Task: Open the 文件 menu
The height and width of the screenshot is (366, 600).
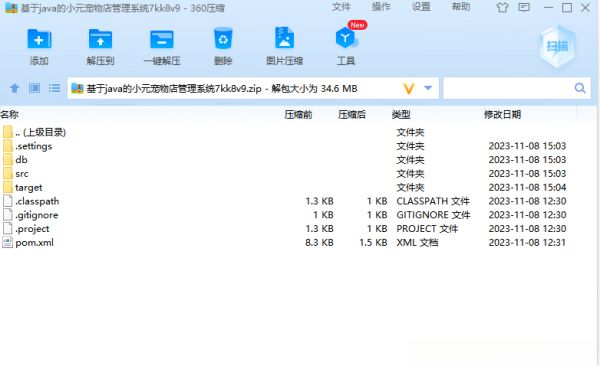Action: click(341, 7)
